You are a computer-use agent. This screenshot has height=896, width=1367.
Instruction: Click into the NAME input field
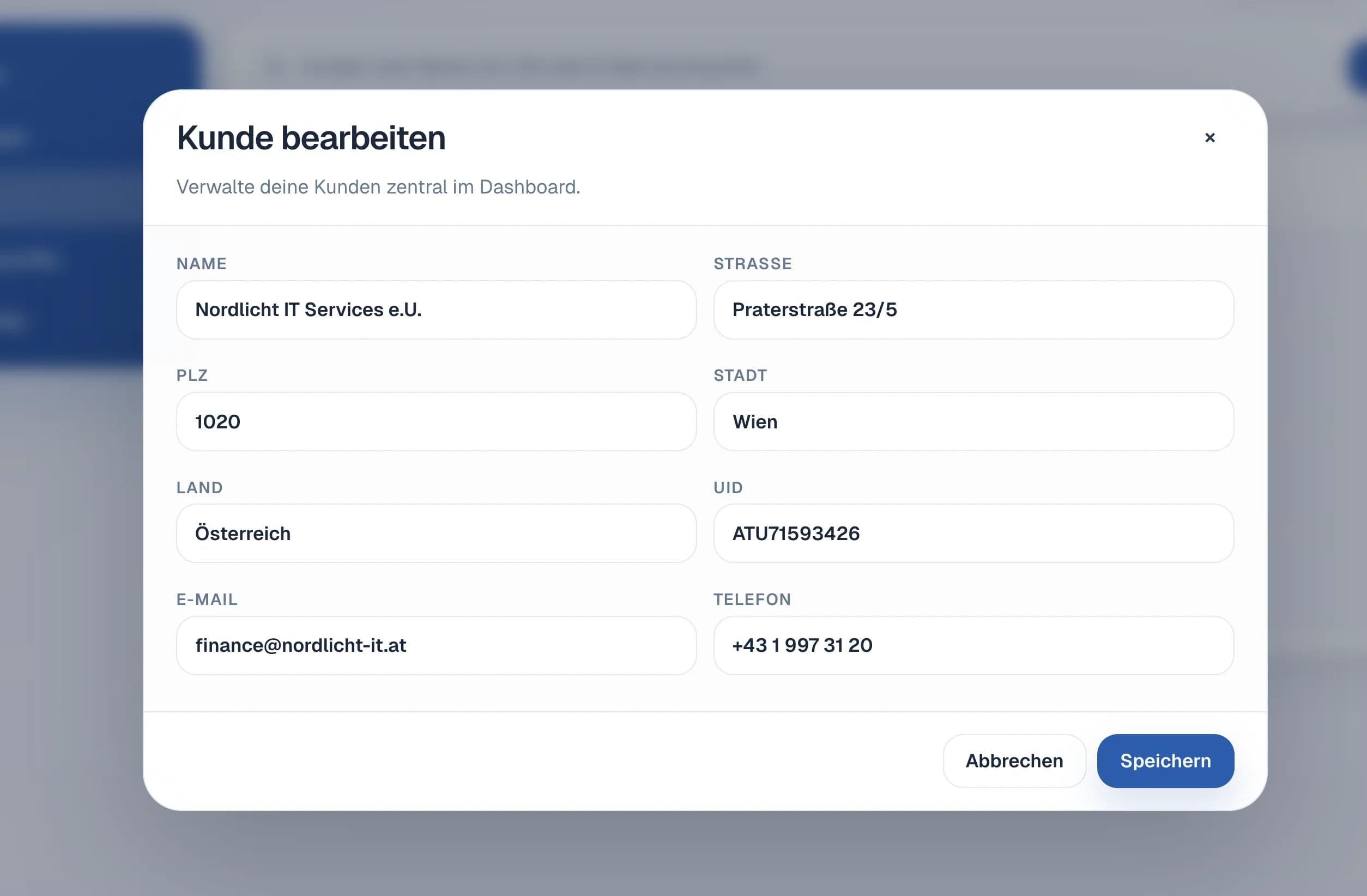click(x=437, y=310)
